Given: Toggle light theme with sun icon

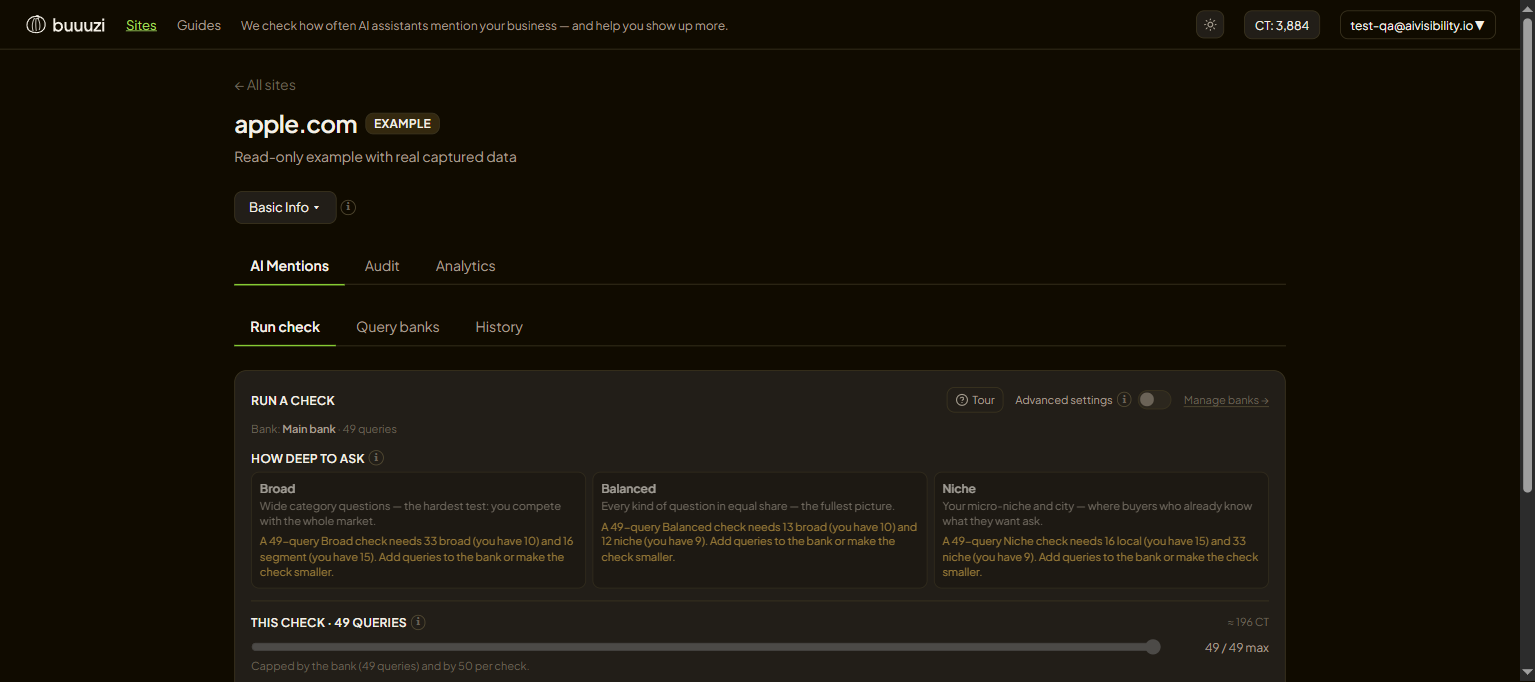Looking at the screenshot, I should click(1210, 25).
